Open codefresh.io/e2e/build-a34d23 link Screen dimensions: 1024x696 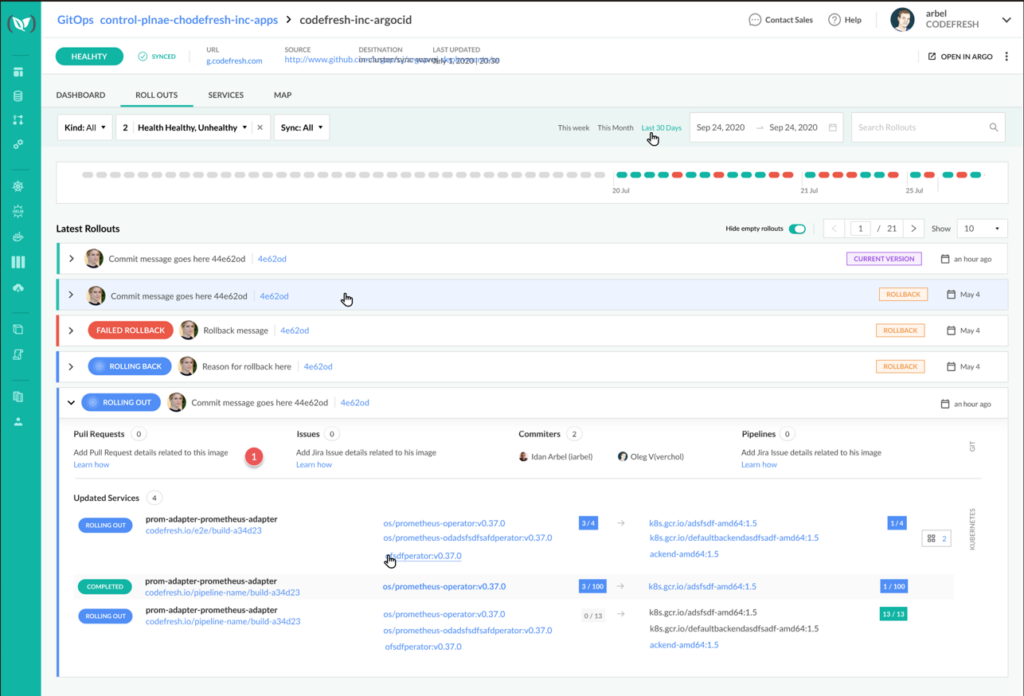point(203,531)
